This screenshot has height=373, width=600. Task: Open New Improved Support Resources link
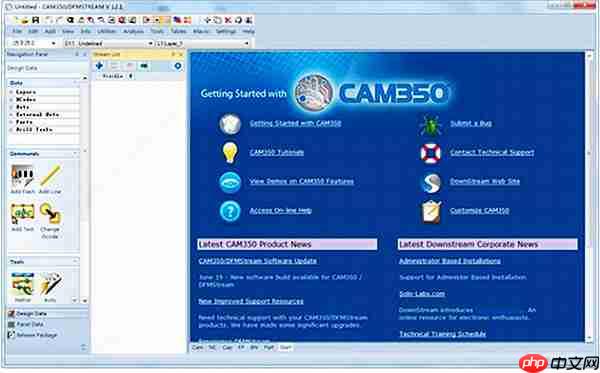pyautogui.click(x=251, y=301)
